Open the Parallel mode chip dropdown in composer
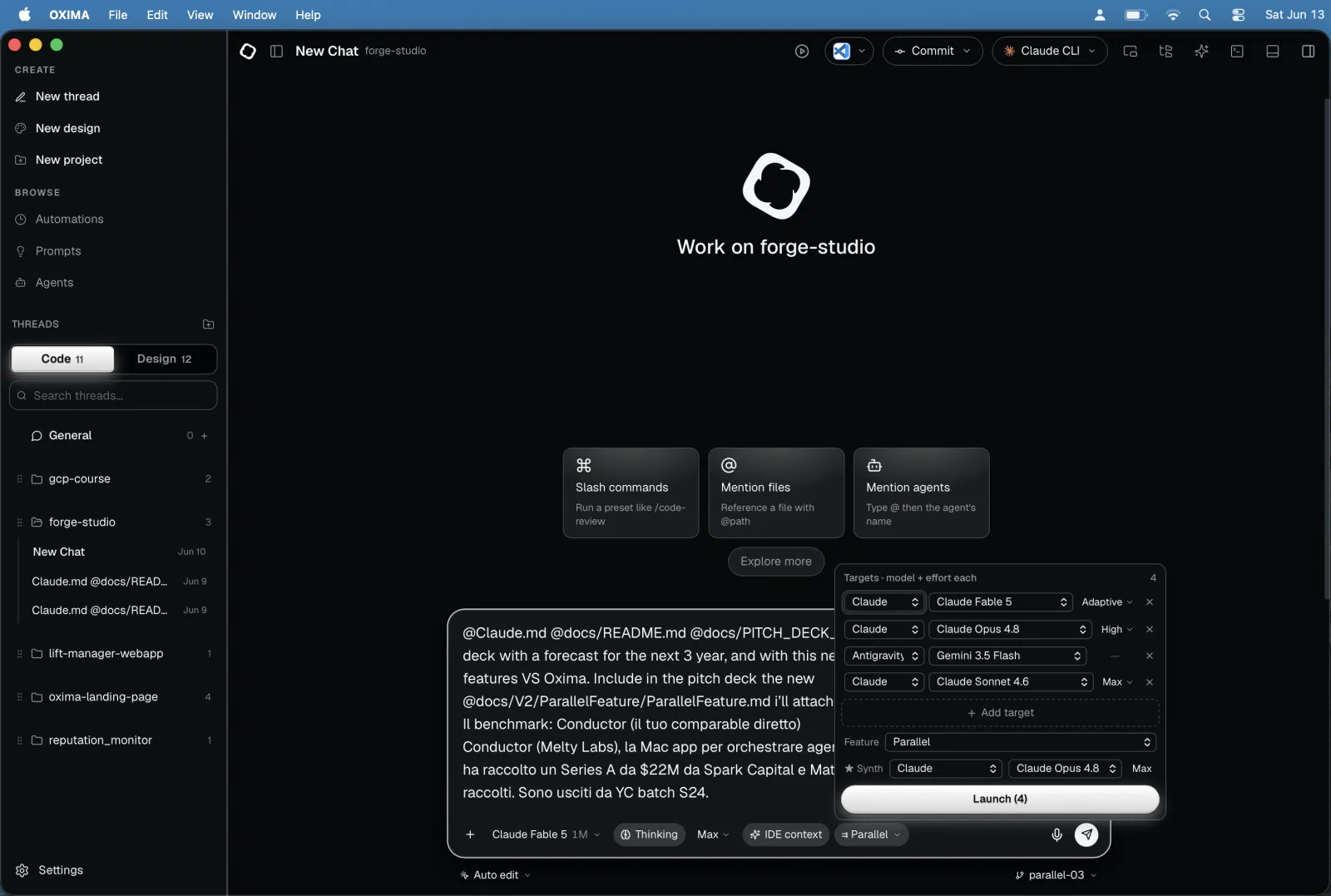 [x=870, y=834]
